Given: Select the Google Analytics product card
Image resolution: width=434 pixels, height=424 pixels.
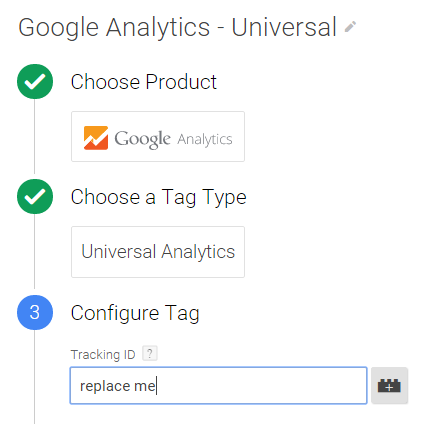Looking at the screenshot, I should (x=158, y=137).
